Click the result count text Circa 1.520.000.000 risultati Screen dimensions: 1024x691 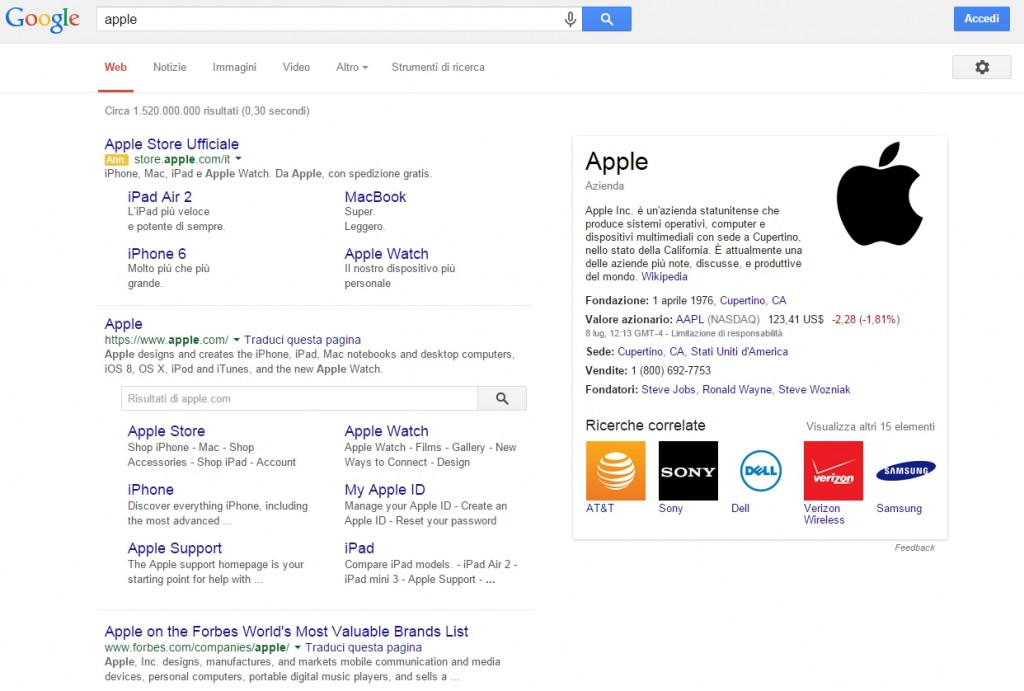click(x=207, y=111)
